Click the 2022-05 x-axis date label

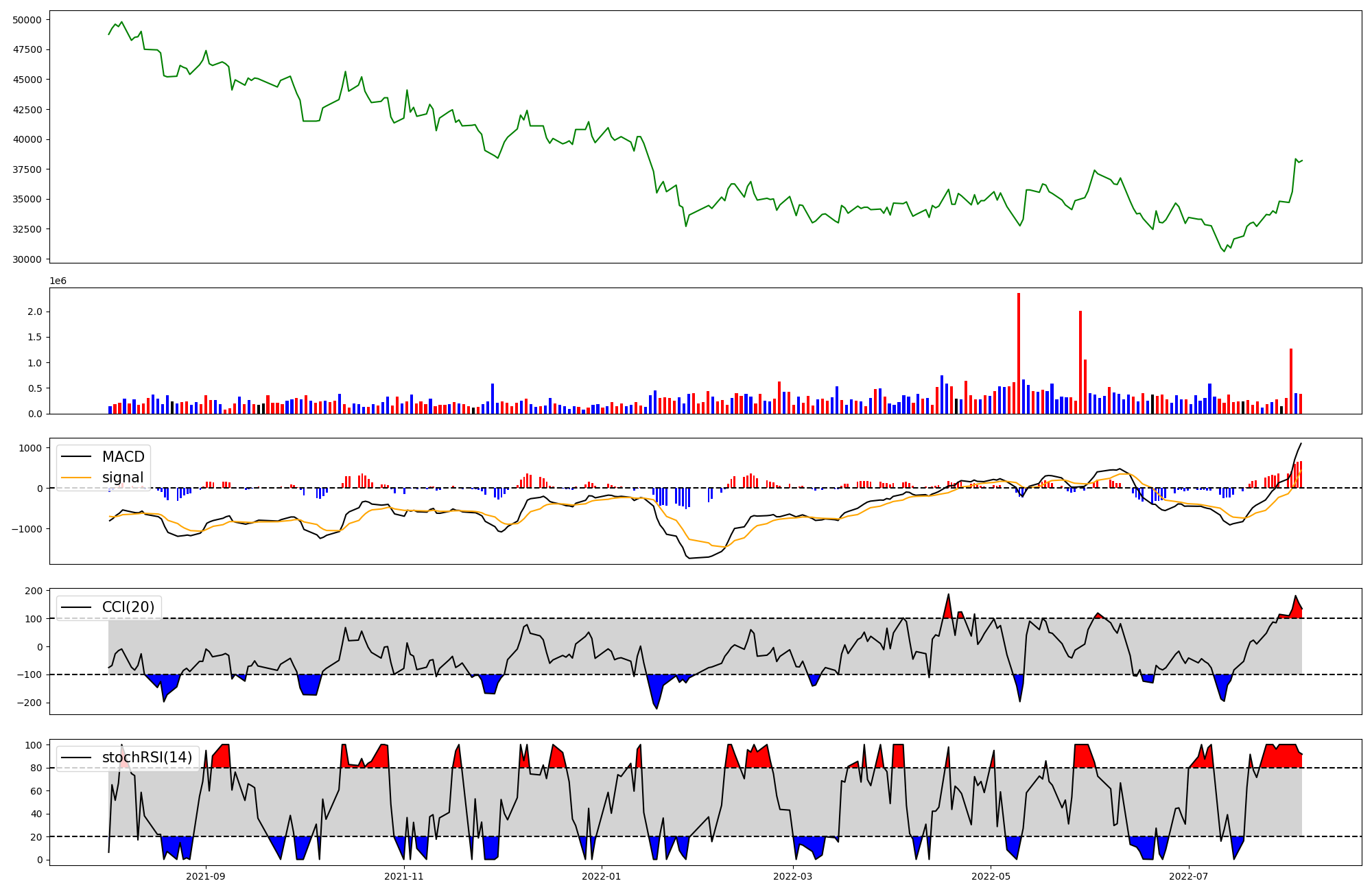[x=991, y=876]
